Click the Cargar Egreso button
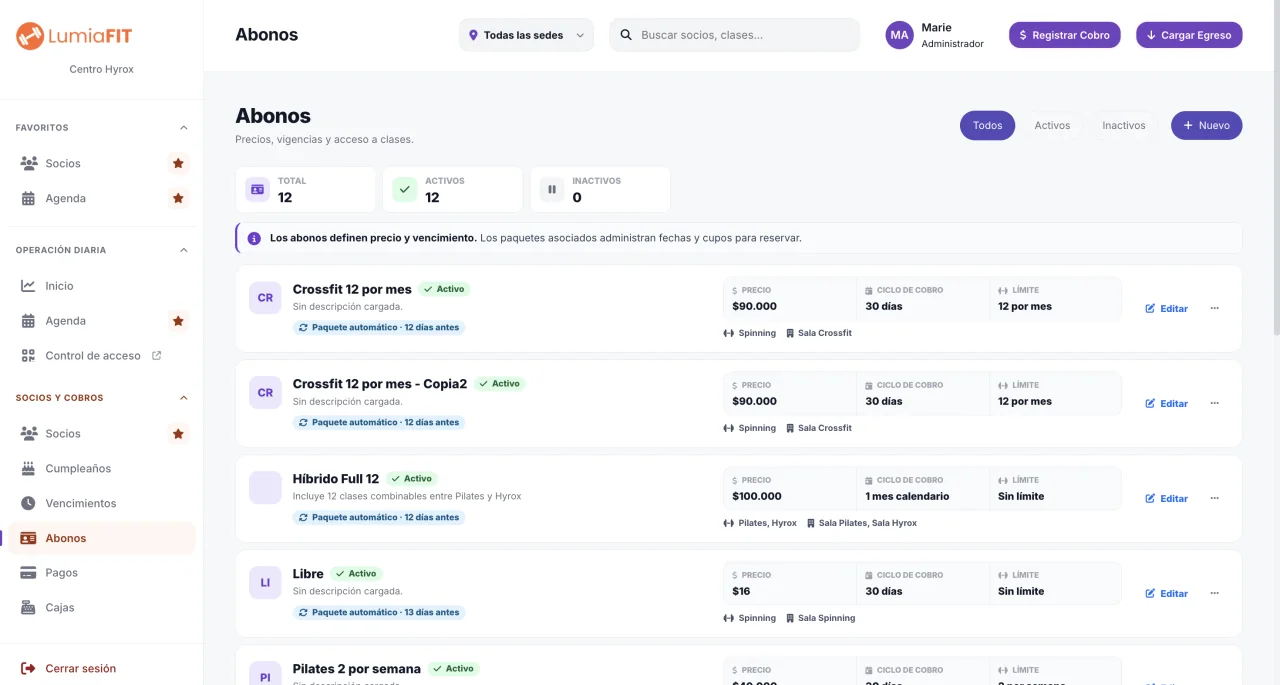The image size is (1280, 685). [x=1189, y=35]
